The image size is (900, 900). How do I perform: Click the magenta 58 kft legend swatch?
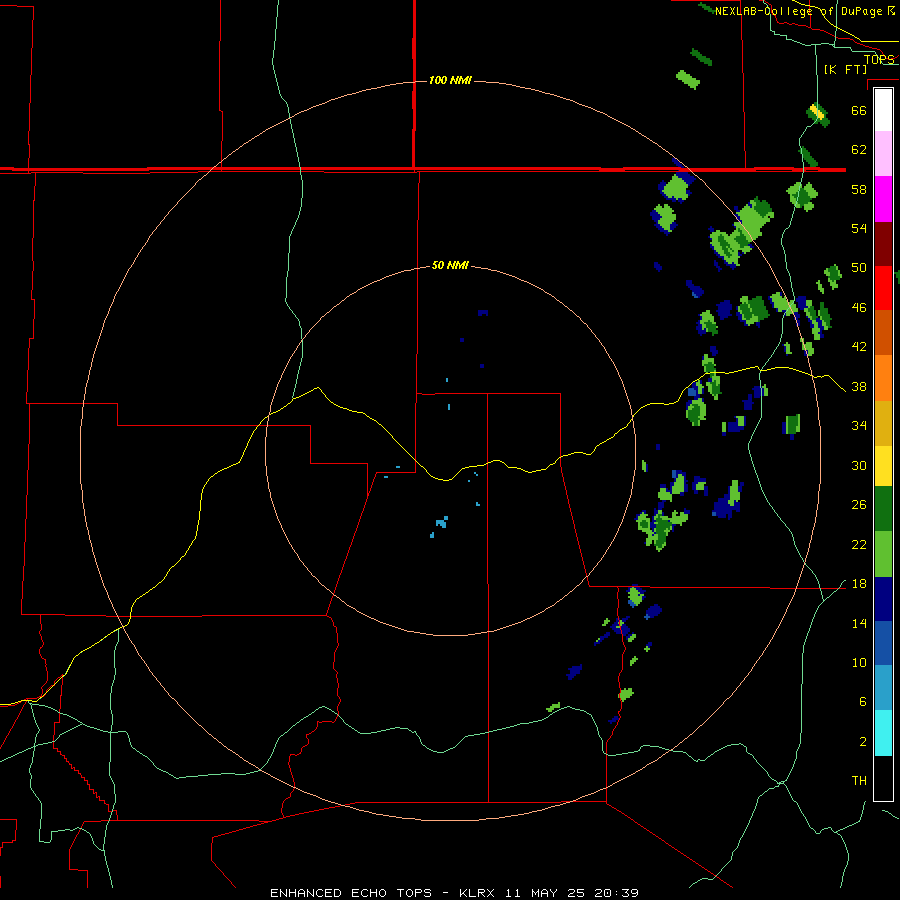coord(883,199)
